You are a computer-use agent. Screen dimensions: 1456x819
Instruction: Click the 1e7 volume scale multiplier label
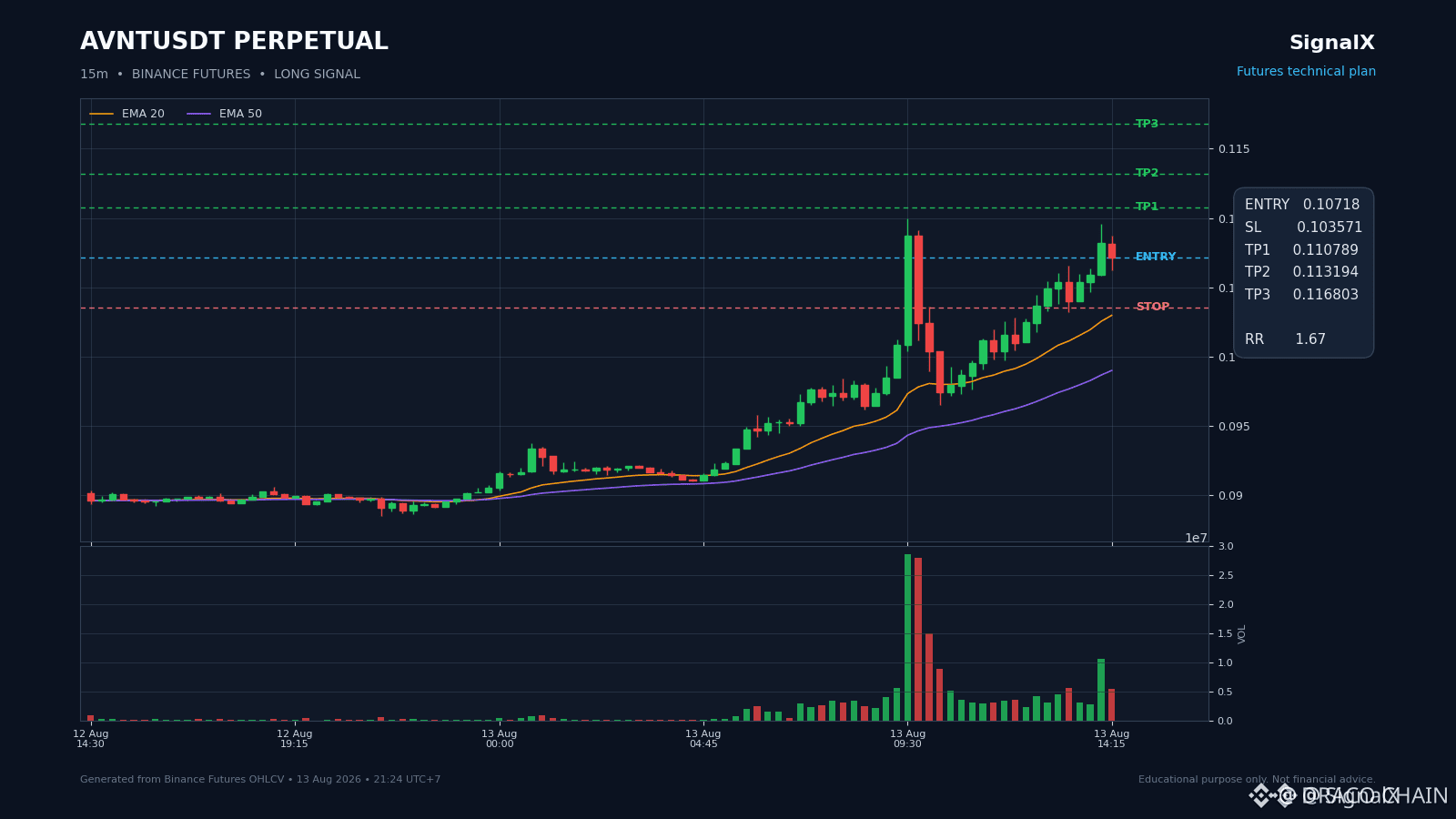1196,538
